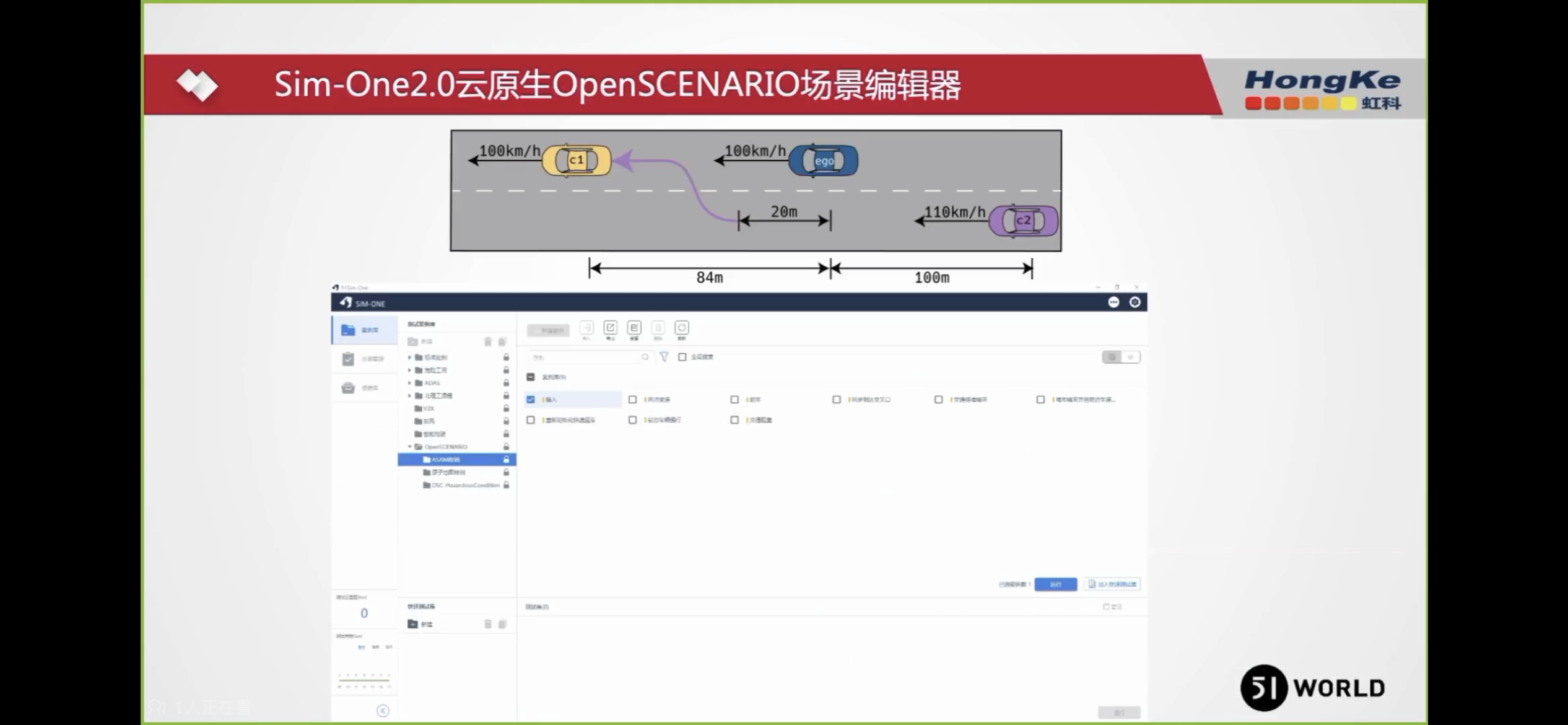Viewport: 1568px width, 725px height.
Task: Click the trash icon beside the folder list
Action: tap(489, 341)
